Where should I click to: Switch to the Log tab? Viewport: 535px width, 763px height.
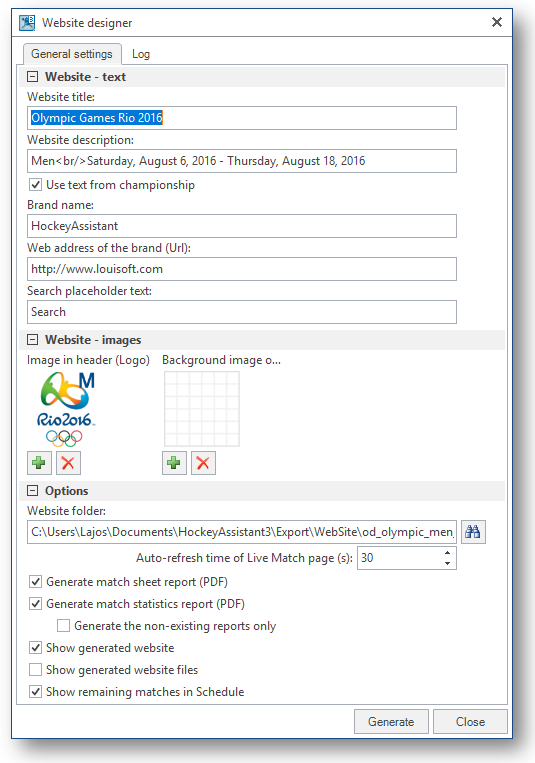(141, 54)
